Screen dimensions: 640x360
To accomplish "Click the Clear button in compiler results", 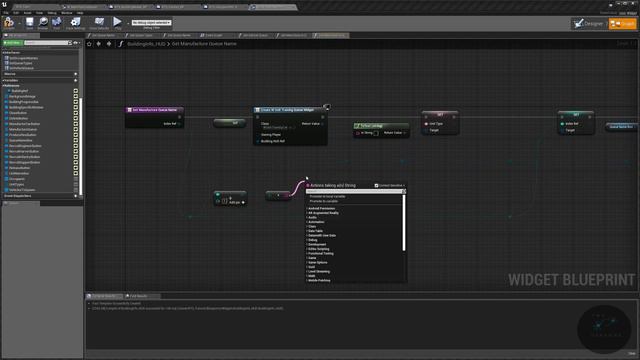I will click(632, 353).
